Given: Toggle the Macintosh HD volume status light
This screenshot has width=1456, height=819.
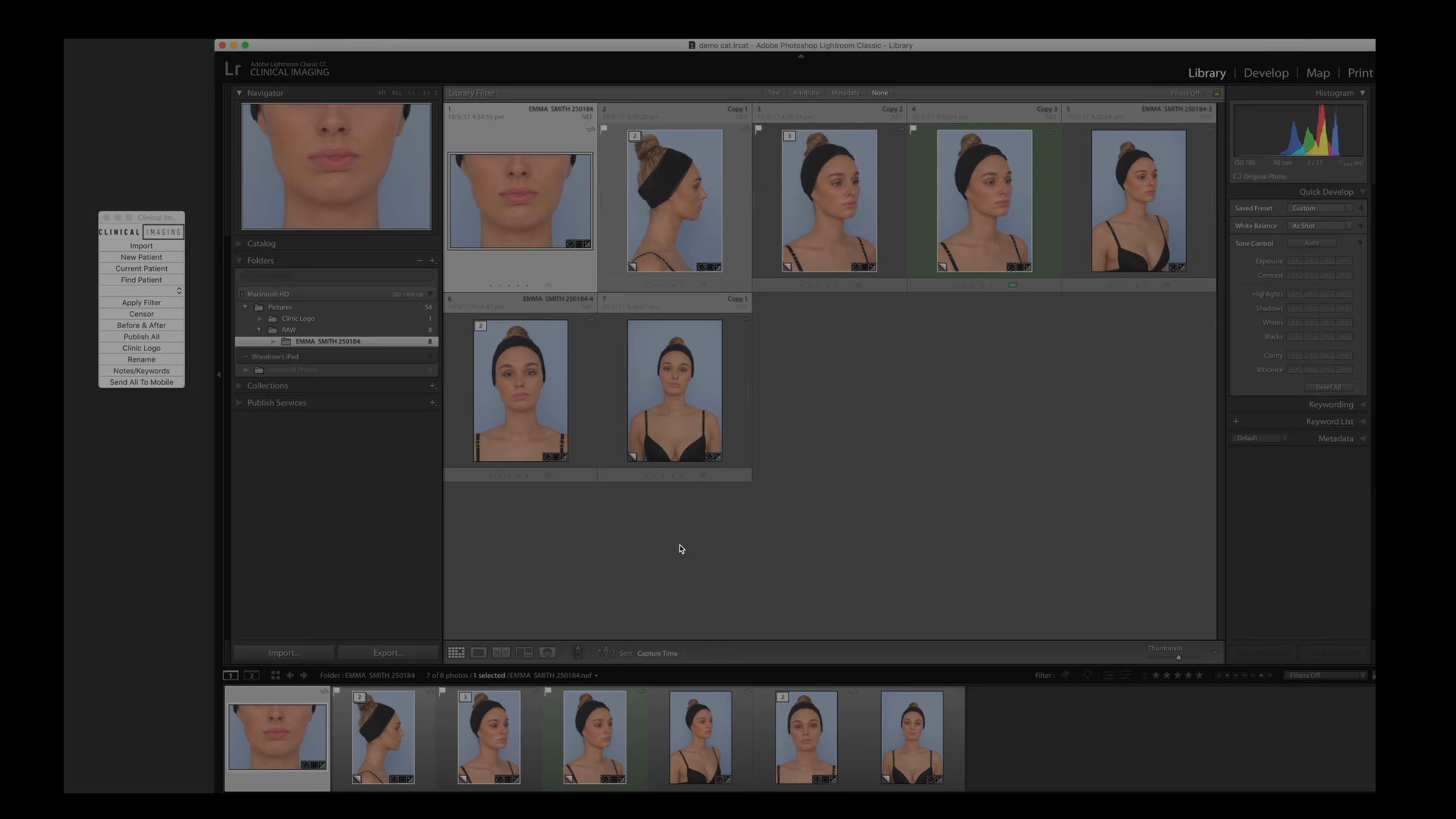Looking at the screenshot, I should click(242, 294).
